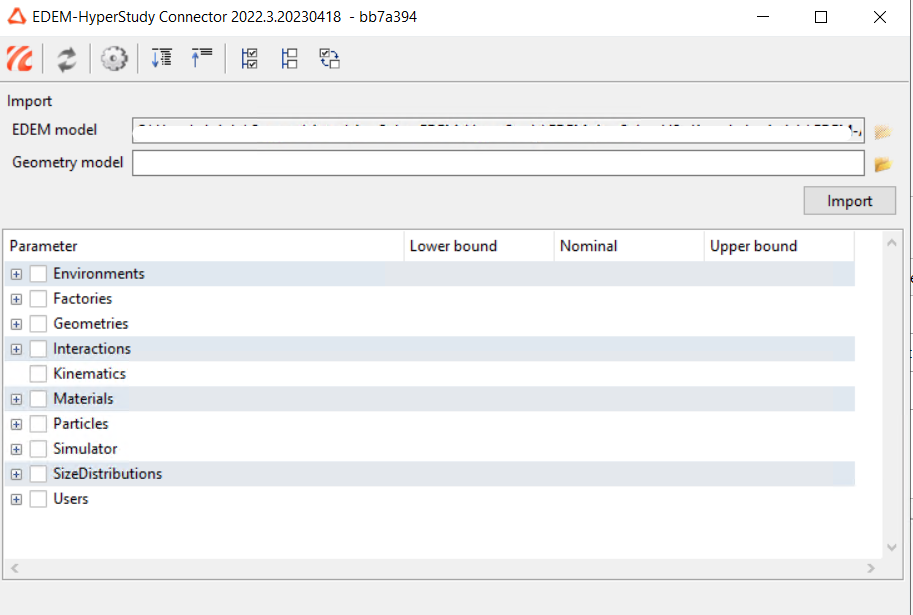This screenshot has width=913, height=615.
Task: Browse for EDEM model file folder icon
Action: [883, 132]
